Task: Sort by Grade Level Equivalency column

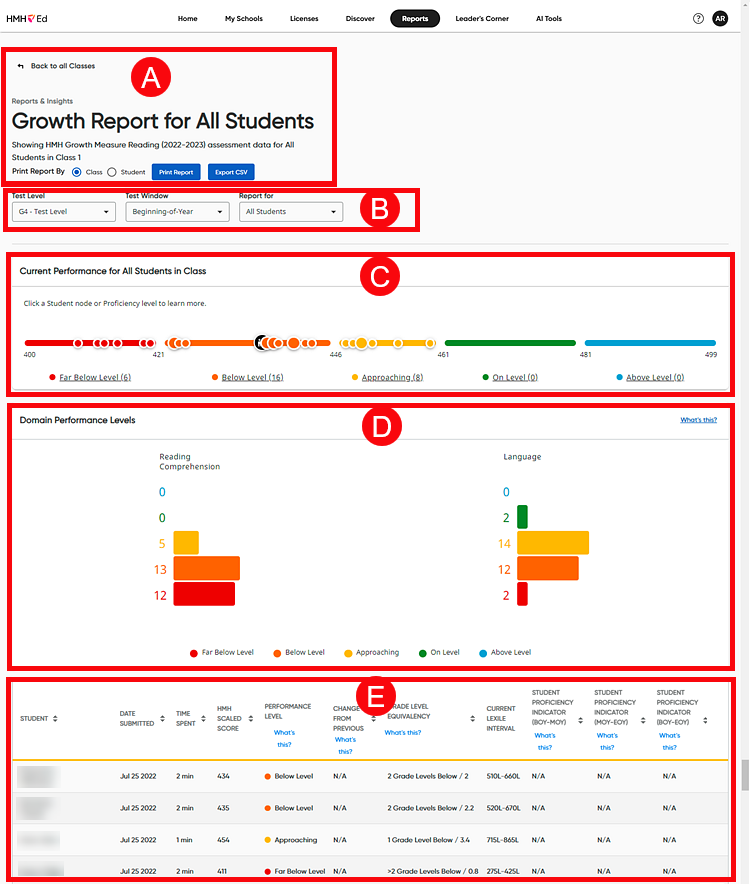Action: pyautogui.click(x=472, y=718)
